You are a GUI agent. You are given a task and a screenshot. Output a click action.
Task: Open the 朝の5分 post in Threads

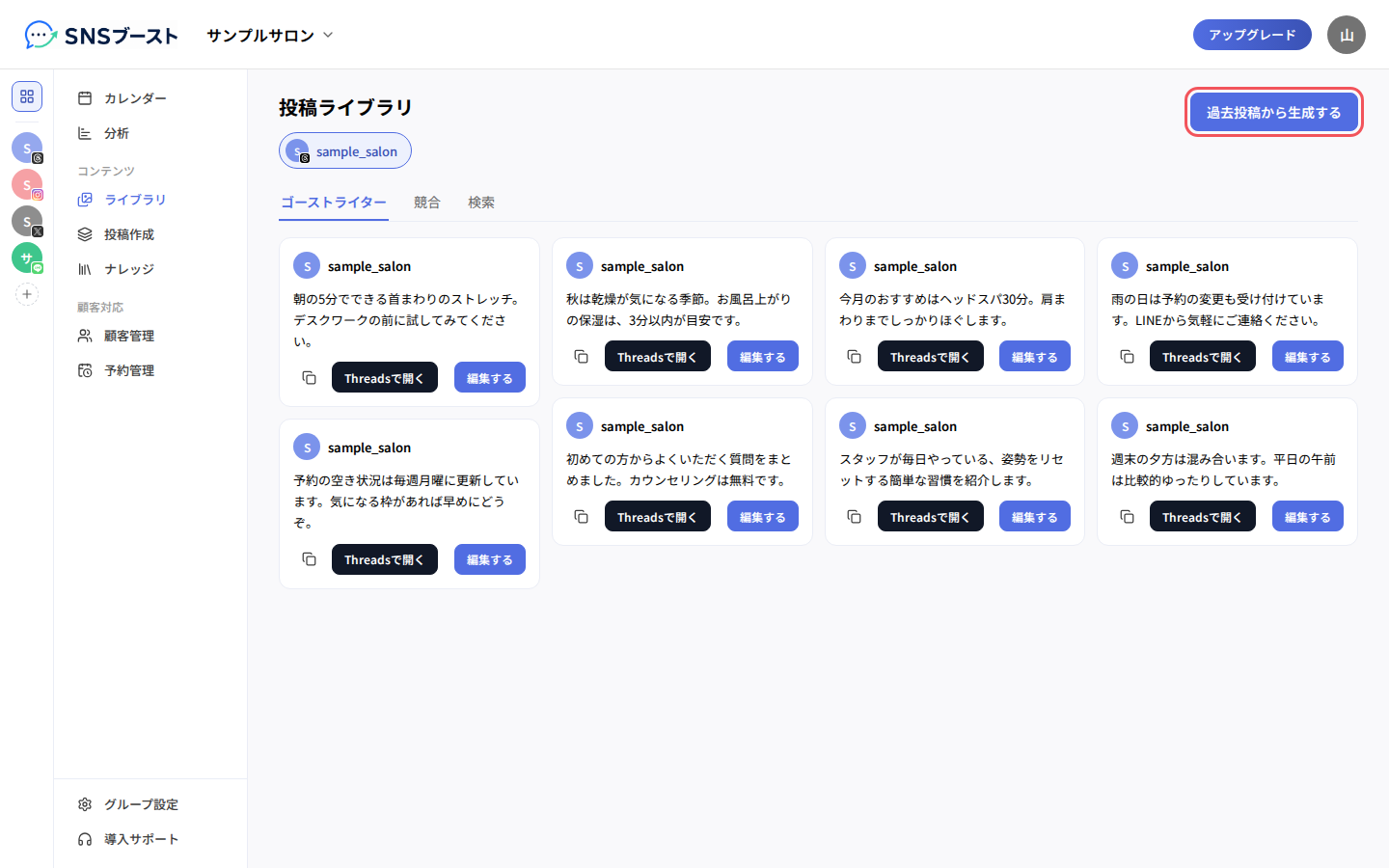(x=385, y=378)
